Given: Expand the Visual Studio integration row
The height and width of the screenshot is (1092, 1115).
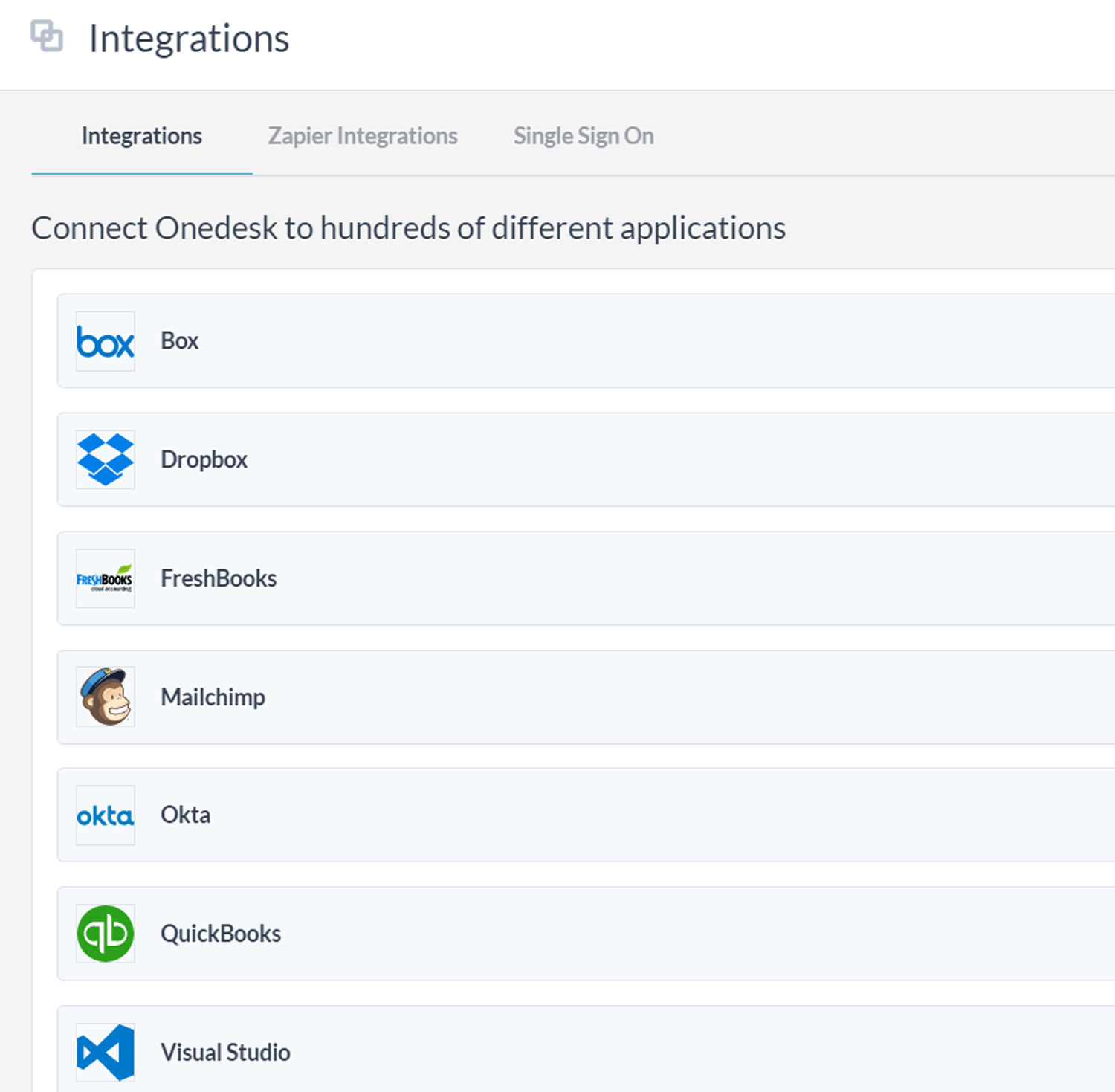Looking at the screenshot, I should (586, 1049).
